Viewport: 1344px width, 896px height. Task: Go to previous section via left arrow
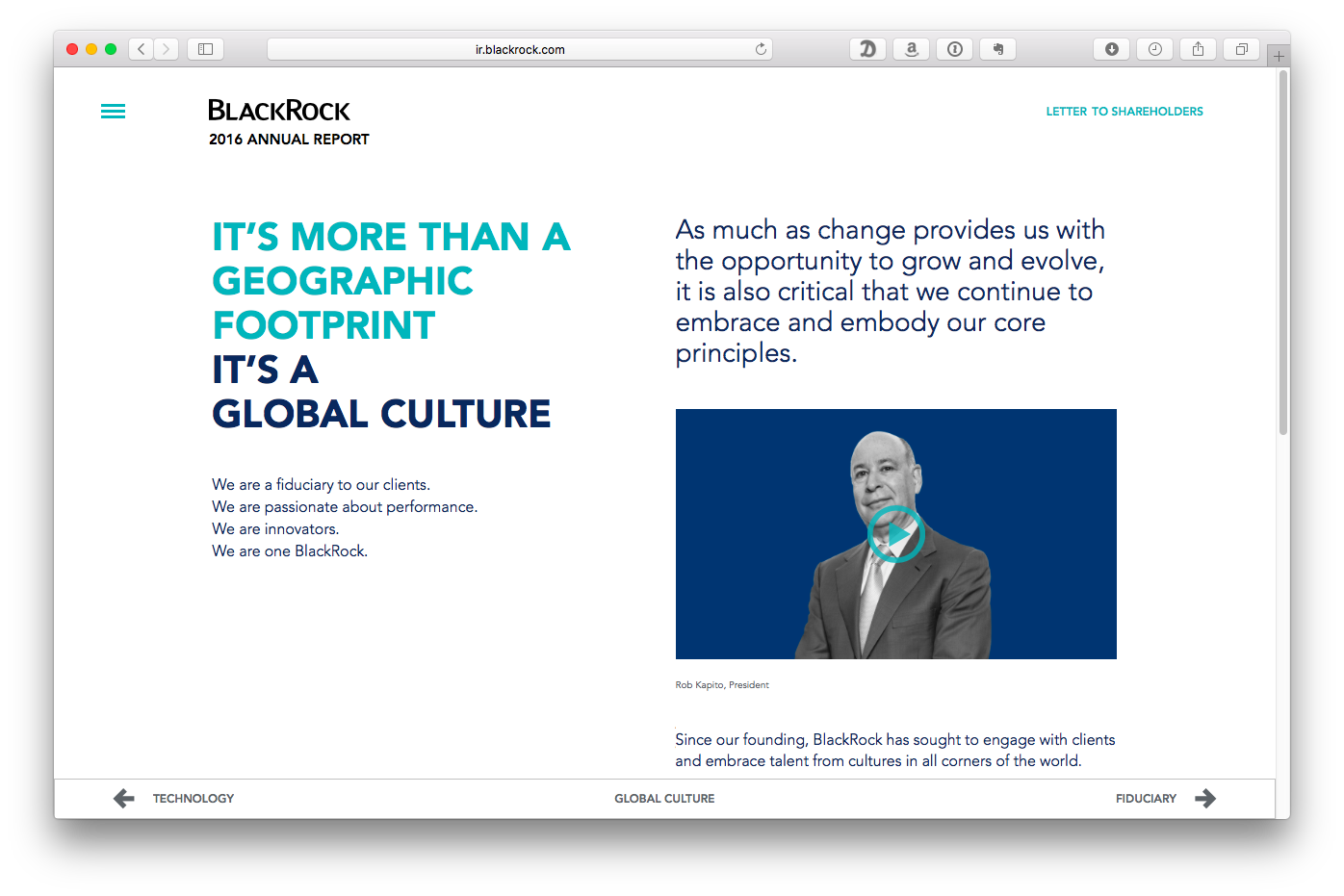(124, 798)
